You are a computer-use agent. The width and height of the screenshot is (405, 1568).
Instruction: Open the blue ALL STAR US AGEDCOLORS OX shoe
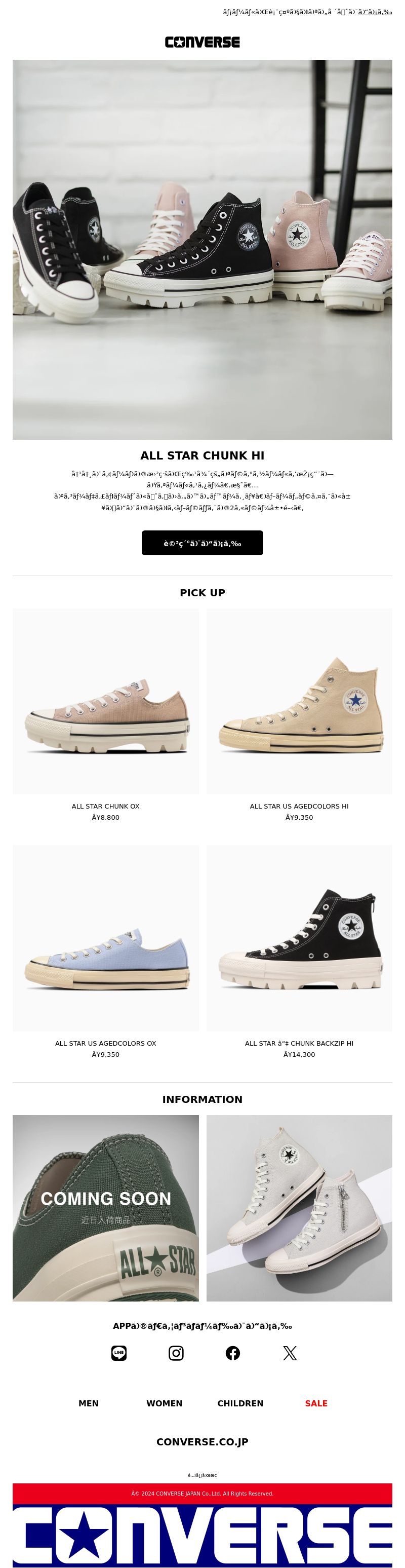point(106,938)
